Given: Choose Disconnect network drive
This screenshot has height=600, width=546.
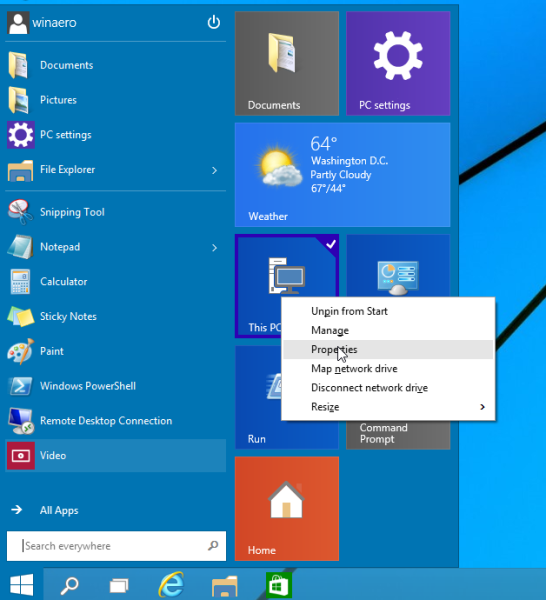Looking at the screenshot, I should click(388, 388).
